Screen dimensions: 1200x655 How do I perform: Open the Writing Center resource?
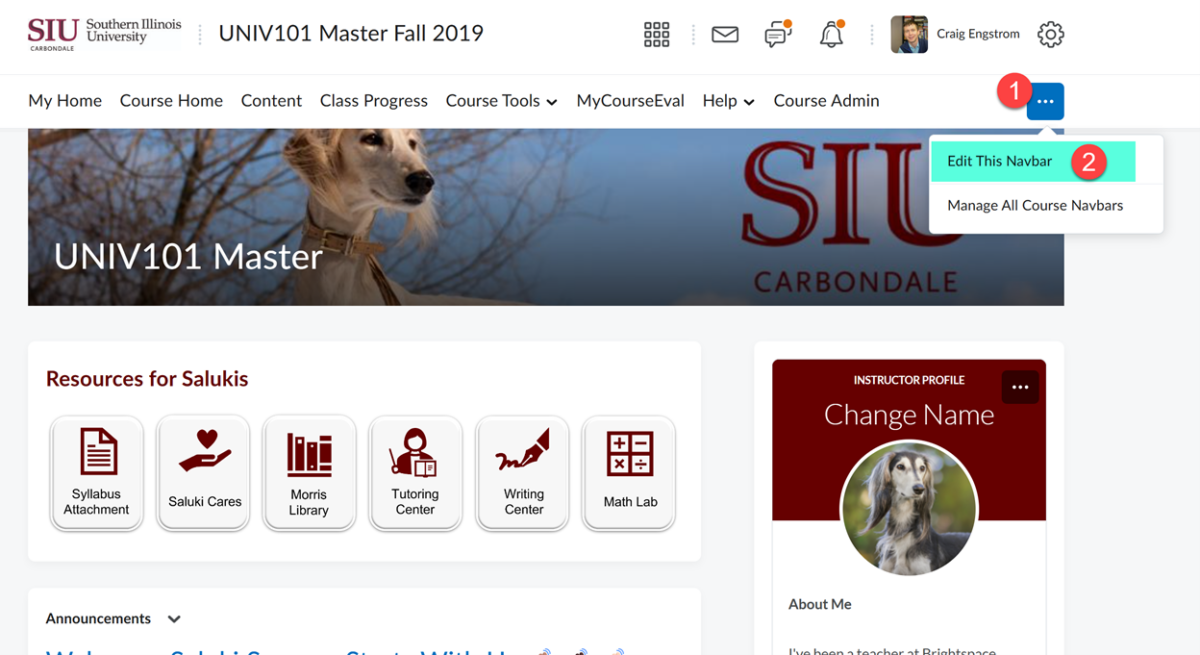[x=522, y=472]
